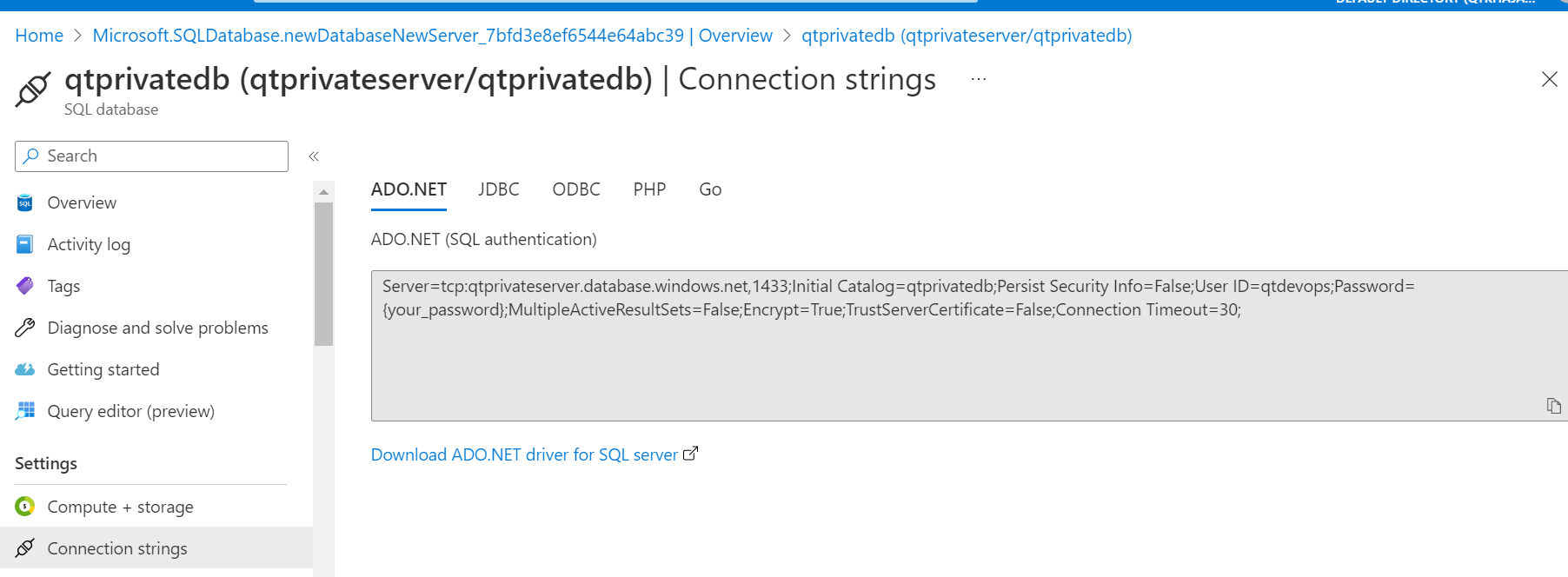Open the ellipsis menu next to page title
The width and height of the screenshot is (1568, 577).
point(978,79)
